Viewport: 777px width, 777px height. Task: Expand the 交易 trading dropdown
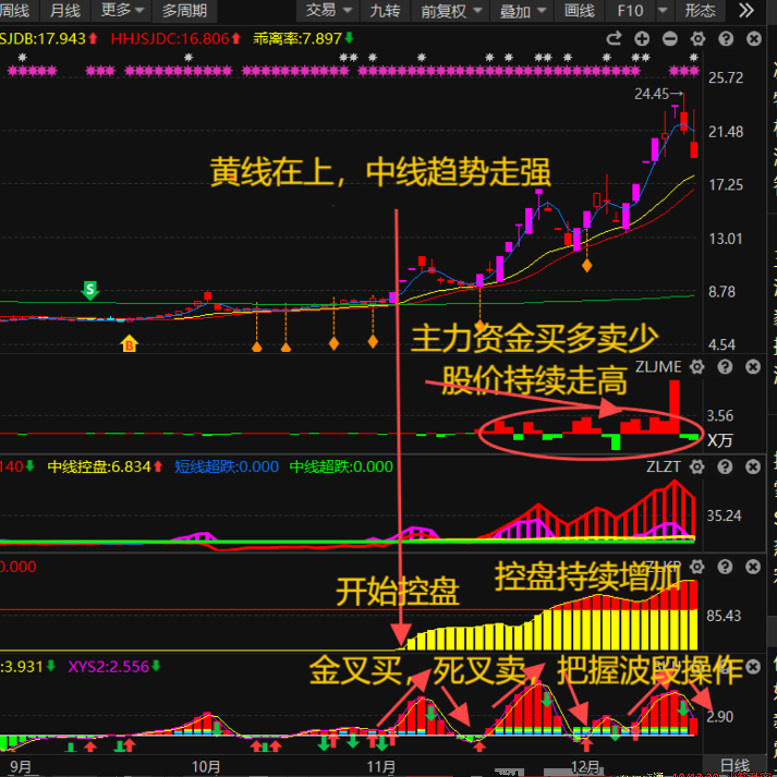pyautogui.click(x=329, y=10)
